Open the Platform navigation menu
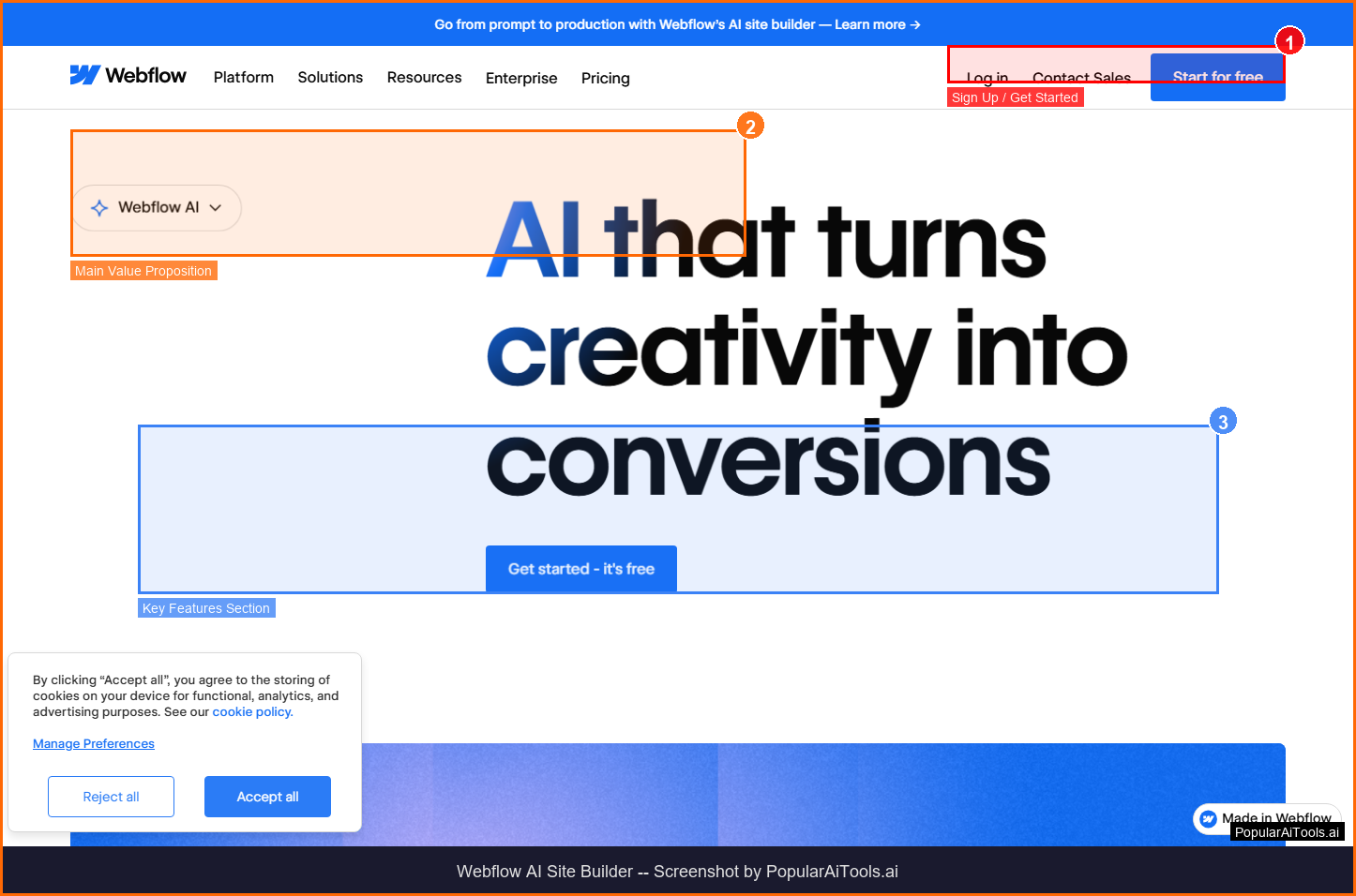The width and height of the screenshot is (1356, 896). click(x=243, y=78)
